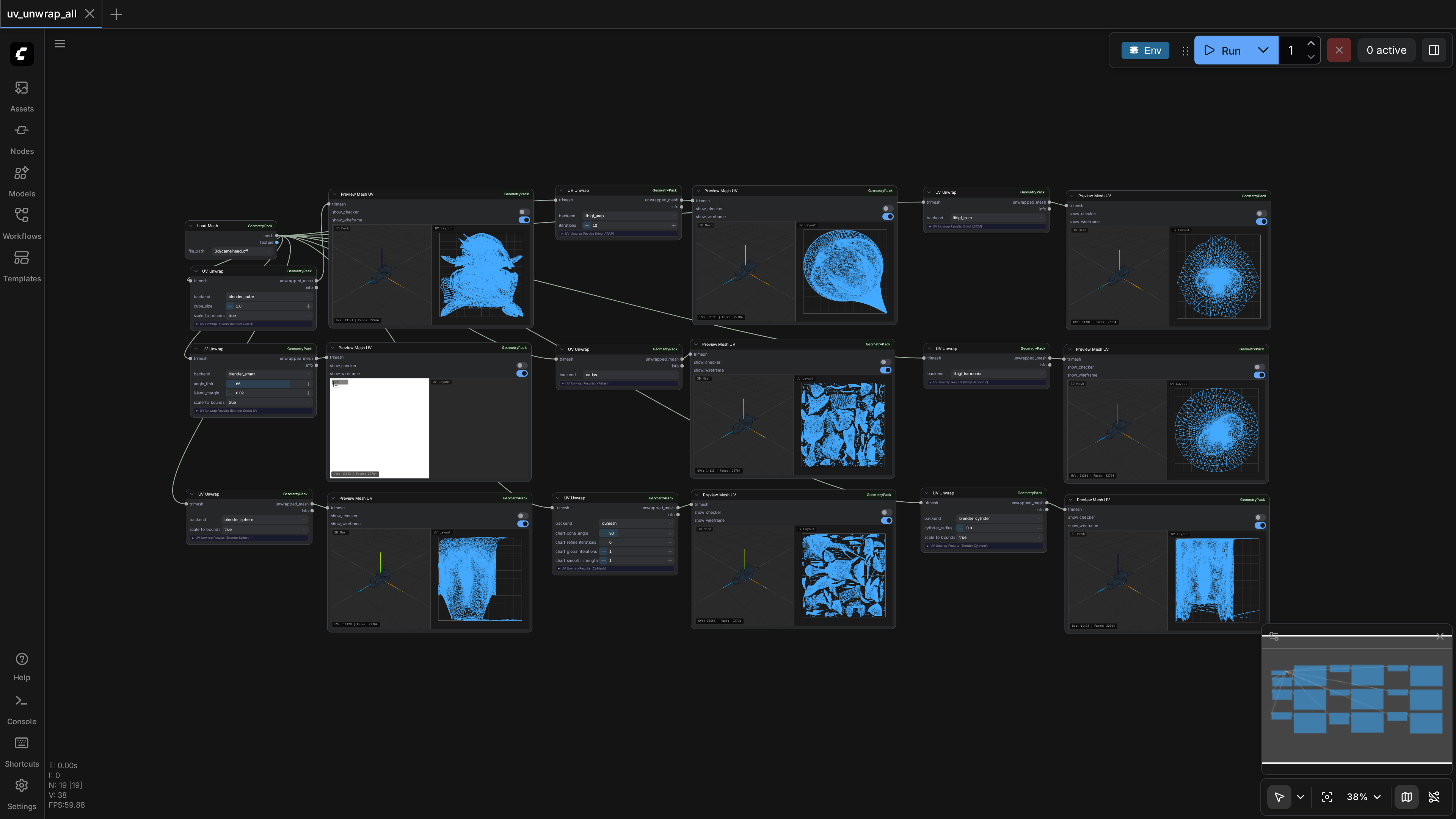Close the minimap with its X
This screenshot has height=819, width=1456.
(1440, 637)
